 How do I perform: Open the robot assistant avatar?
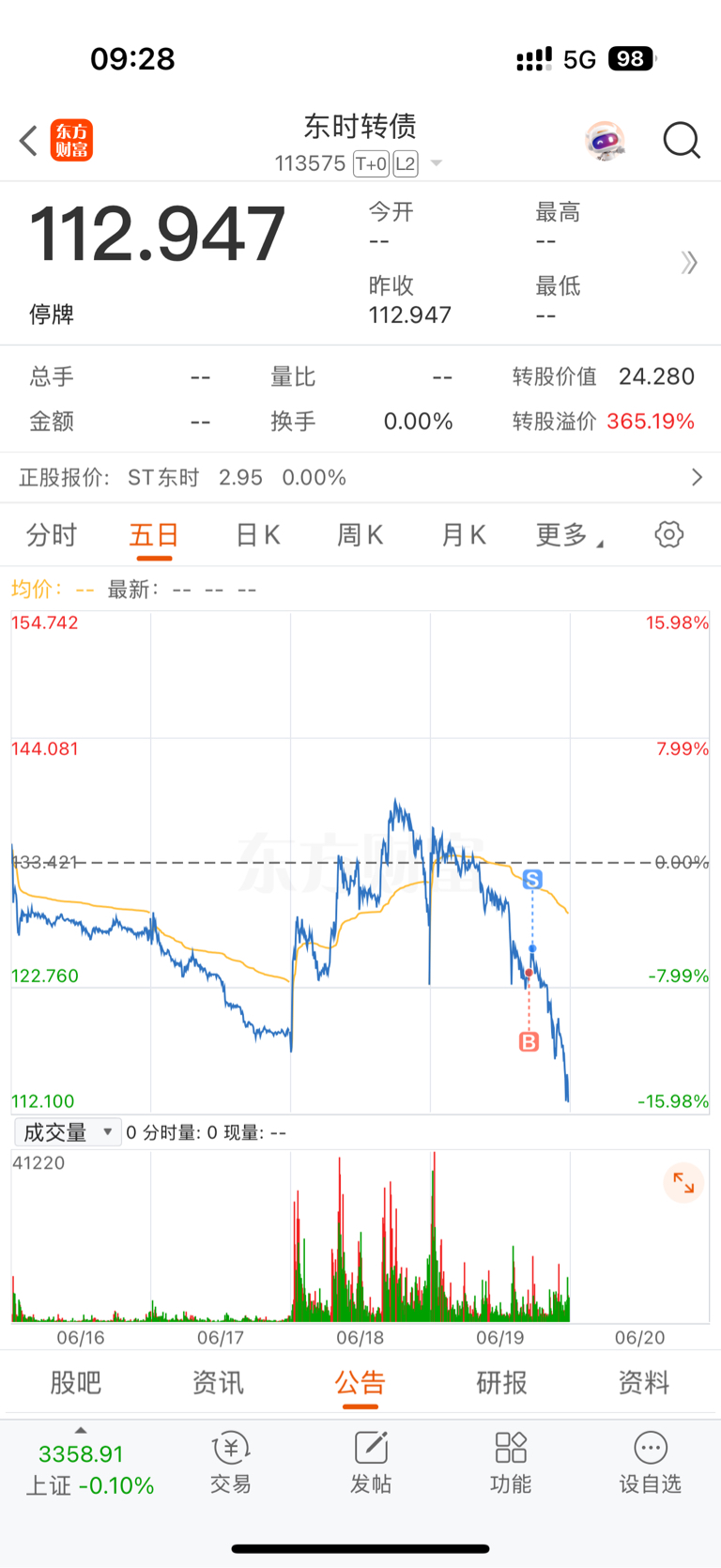point(605,141)
